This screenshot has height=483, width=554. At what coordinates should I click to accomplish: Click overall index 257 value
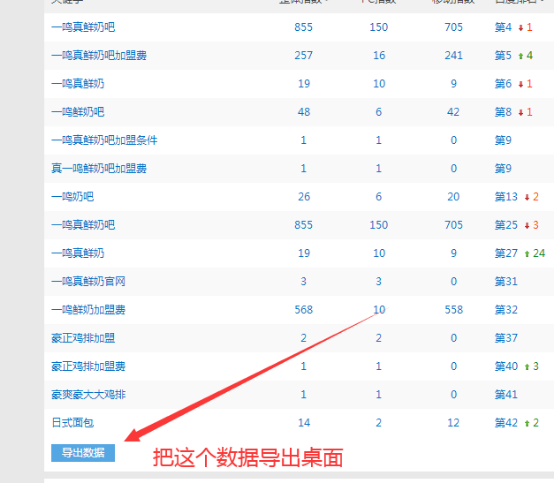tap(303, 55)
